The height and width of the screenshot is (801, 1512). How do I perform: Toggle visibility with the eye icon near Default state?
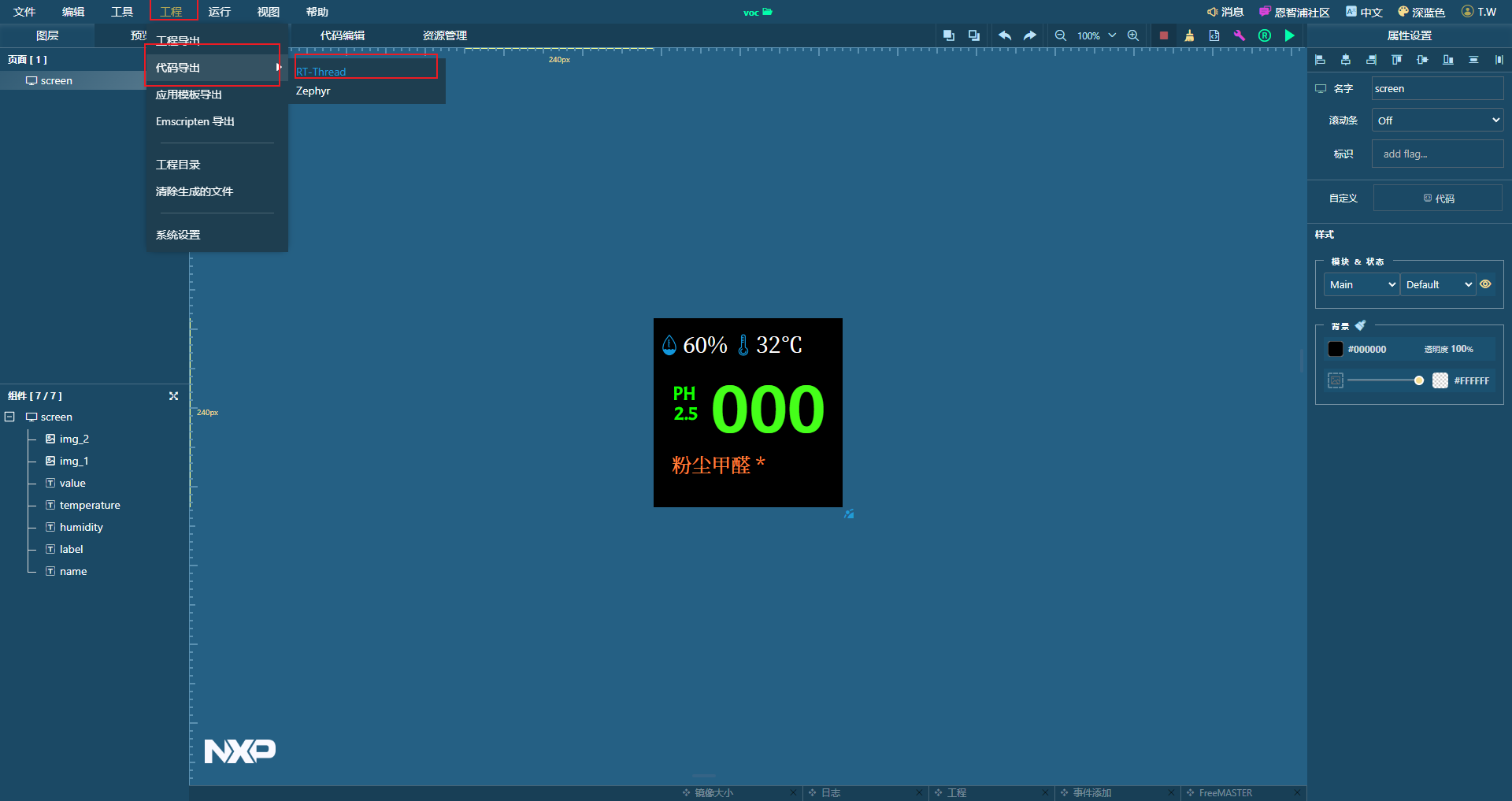click(1486, 284)
